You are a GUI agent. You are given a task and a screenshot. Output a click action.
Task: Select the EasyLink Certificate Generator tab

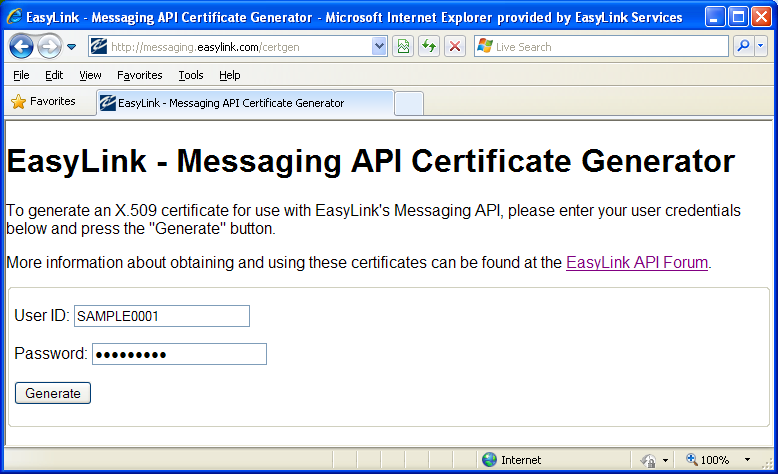tap(245, 103)
